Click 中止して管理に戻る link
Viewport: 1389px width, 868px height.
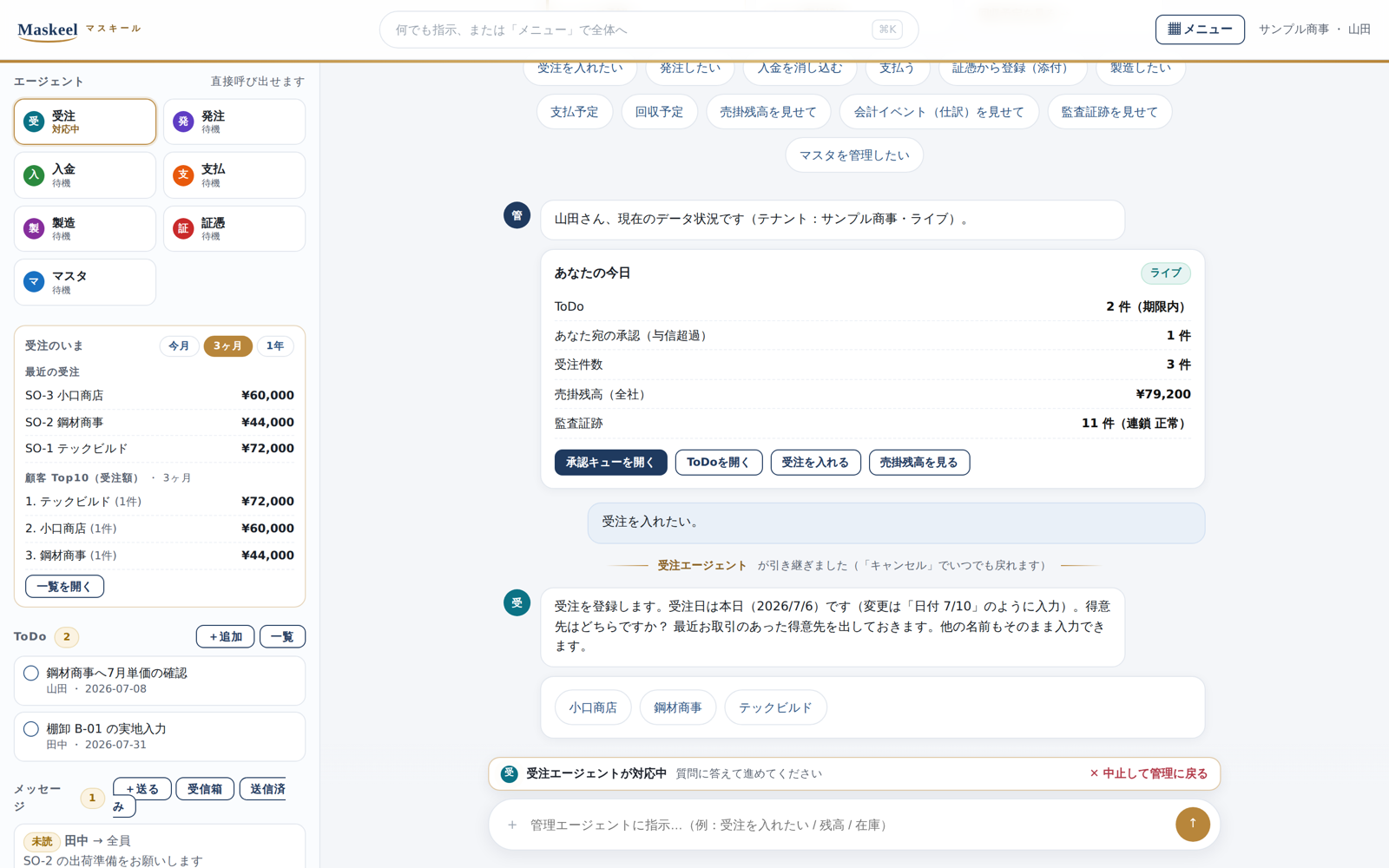[1149, 773]
